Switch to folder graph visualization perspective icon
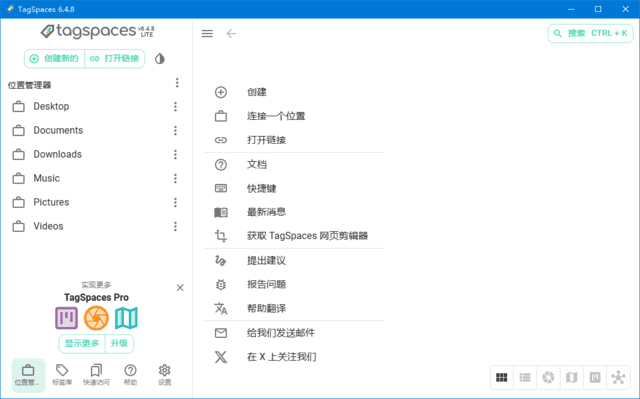The width and height of the screenshot is (640, 399). click(618, 377)
